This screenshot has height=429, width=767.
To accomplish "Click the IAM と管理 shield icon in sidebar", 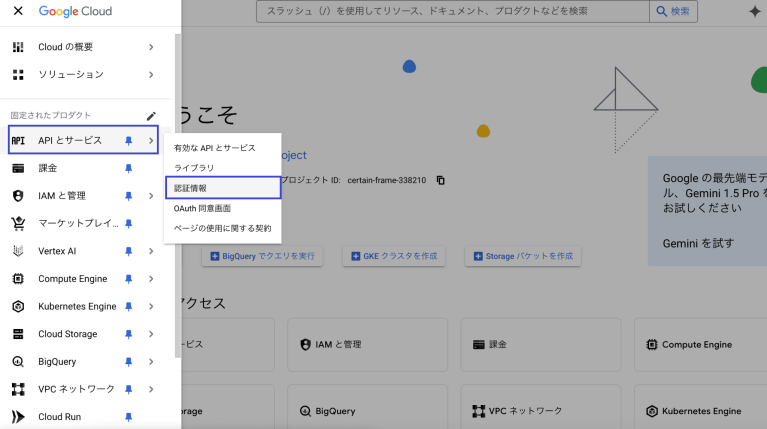I will pos(18,196).
